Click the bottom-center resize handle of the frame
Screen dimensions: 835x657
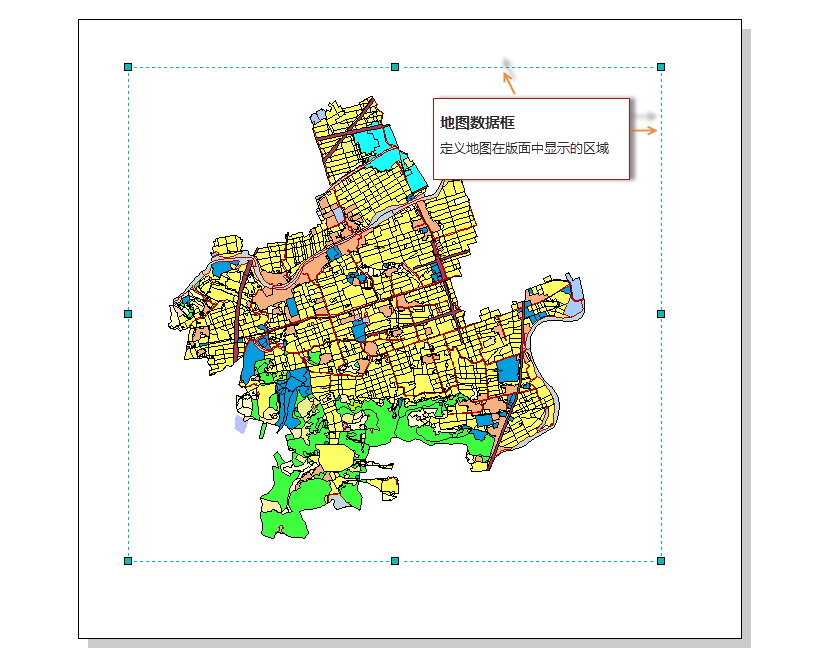pos(395,561)
